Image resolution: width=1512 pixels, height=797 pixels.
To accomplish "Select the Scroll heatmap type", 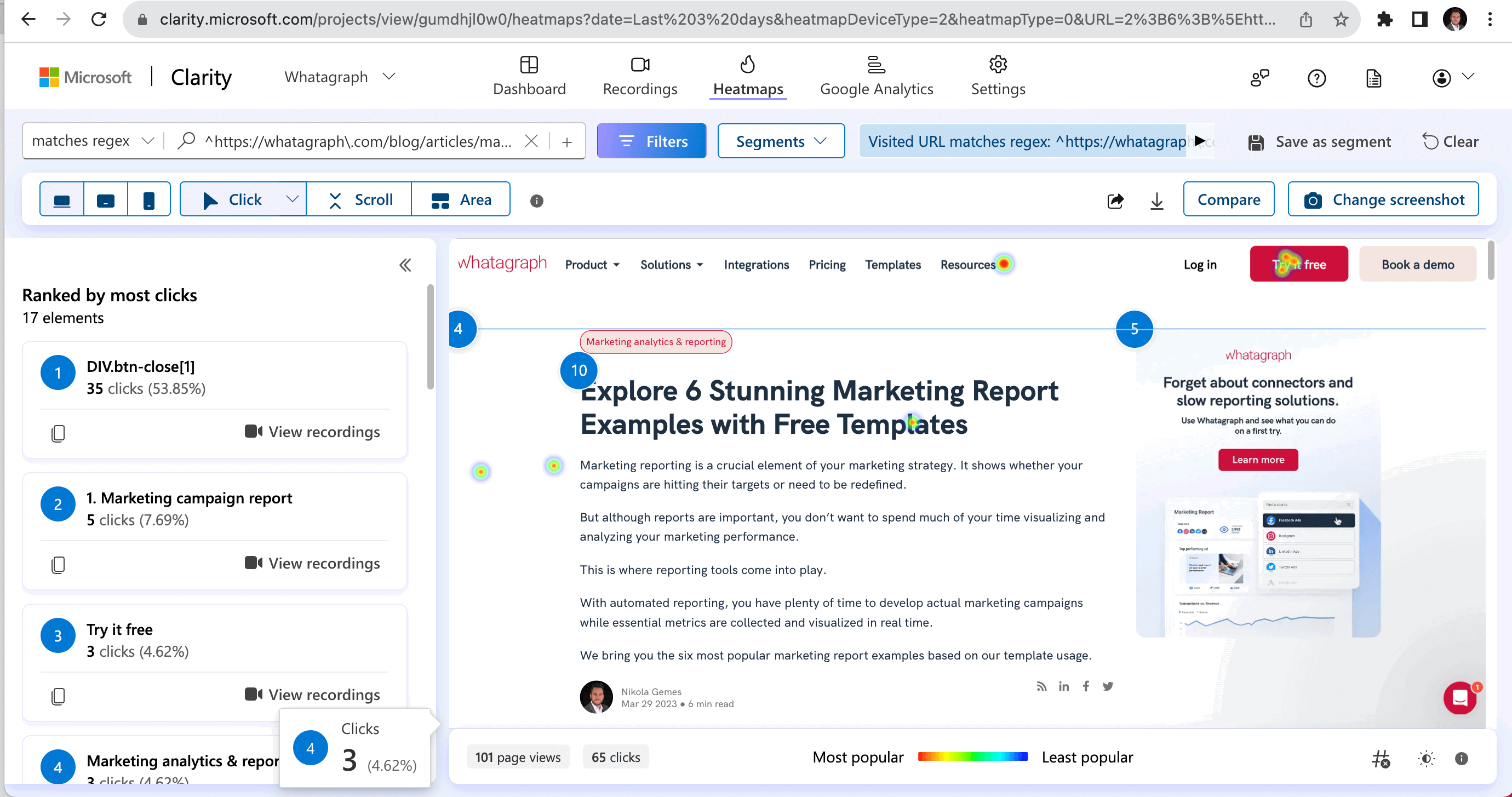I will point(359,199).
